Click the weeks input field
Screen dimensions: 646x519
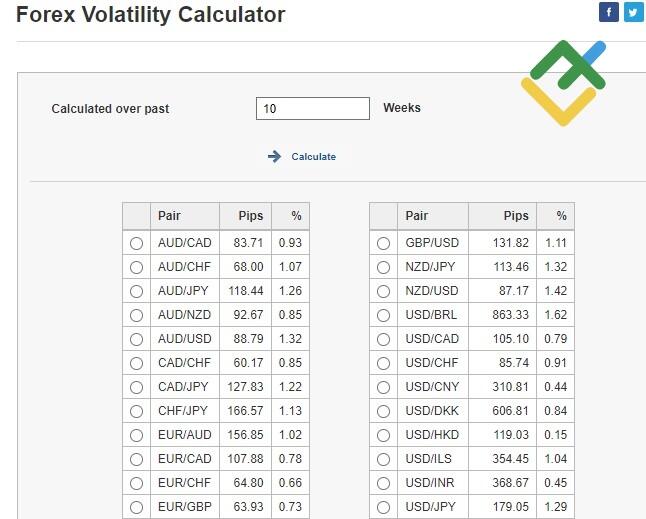(x=313, y=108)
